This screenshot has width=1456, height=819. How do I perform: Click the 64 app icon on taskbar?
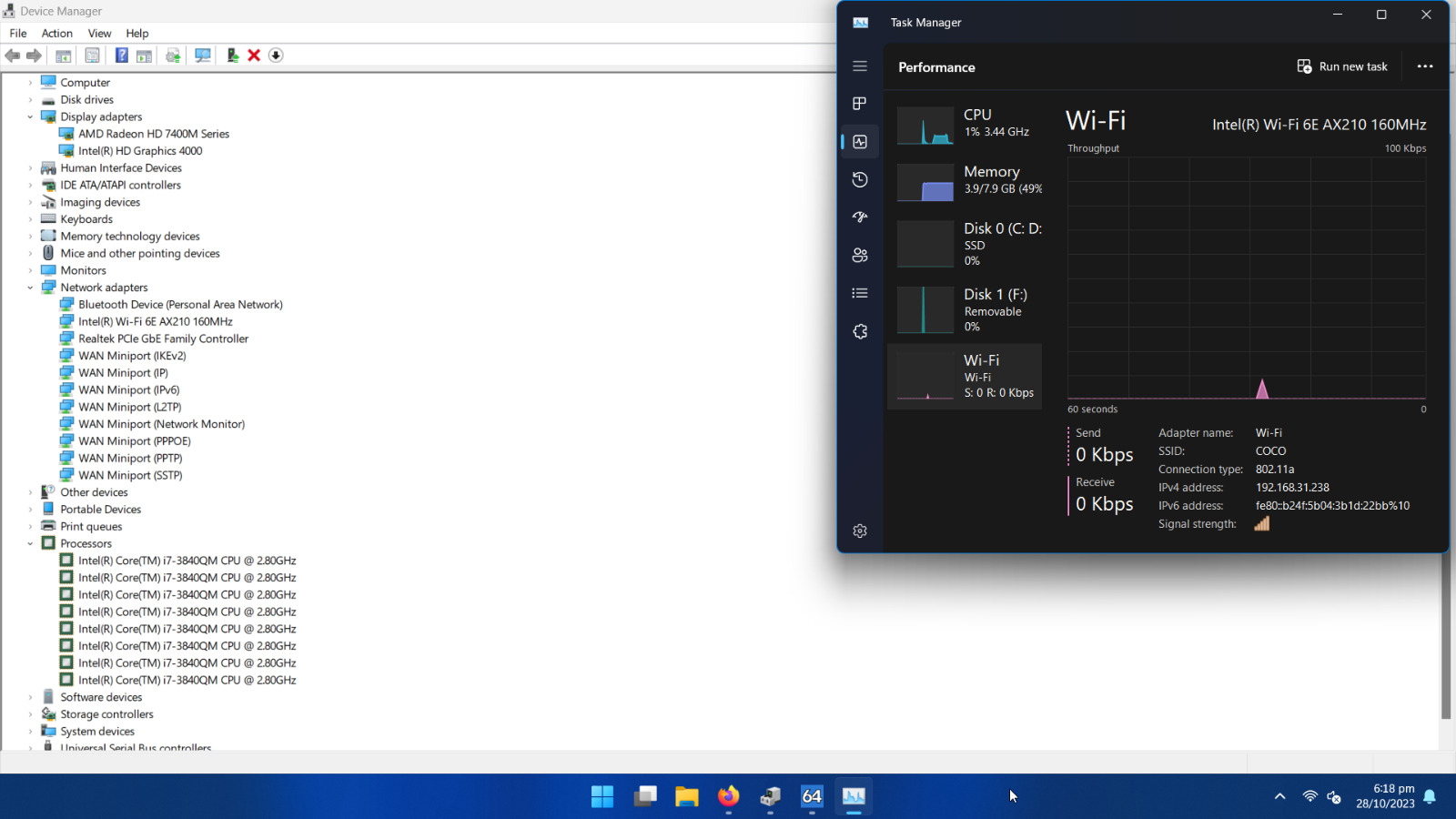(812, 796)
